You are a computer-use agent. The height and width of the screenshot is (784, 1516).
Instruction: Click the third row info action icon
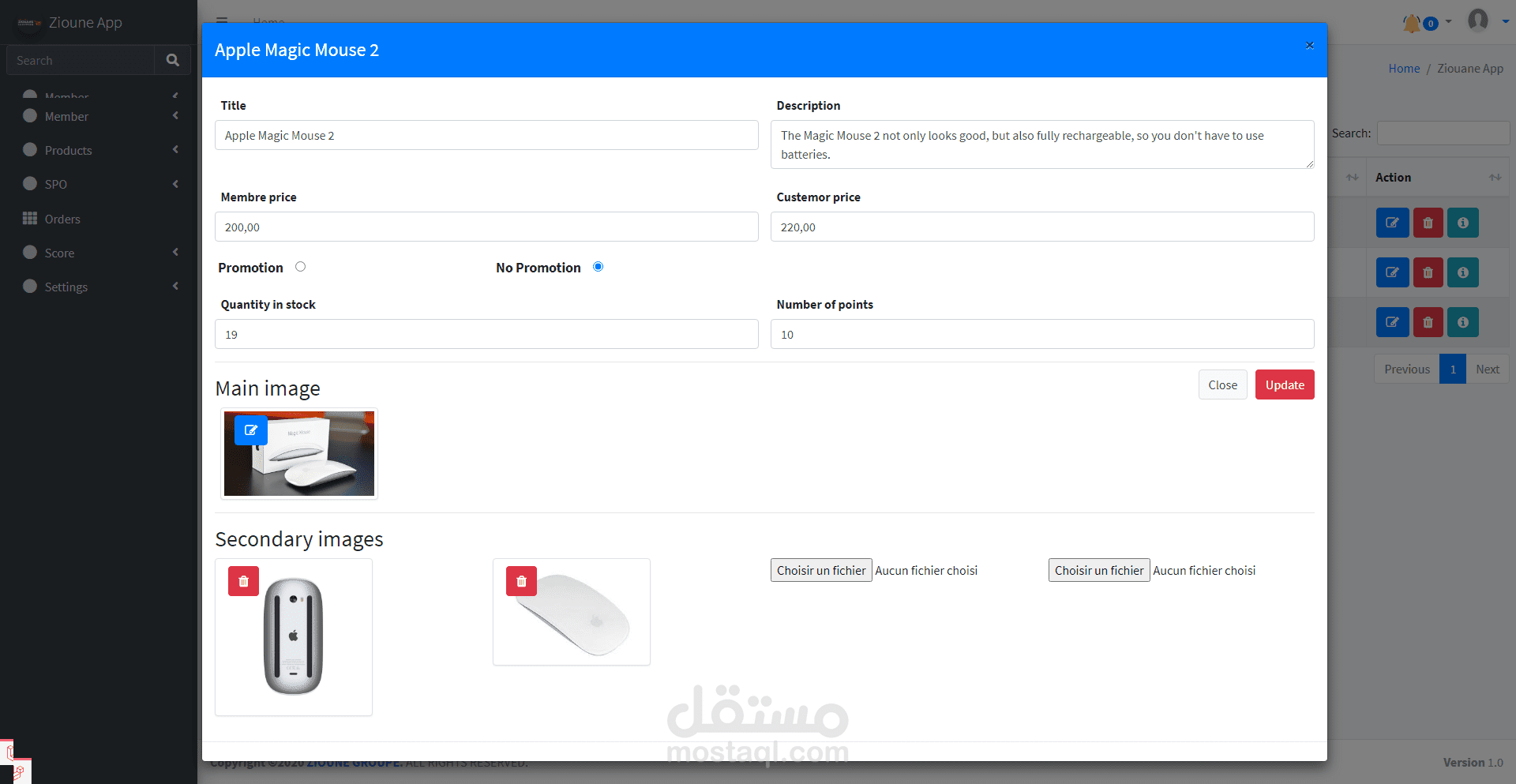point(1463,322)
